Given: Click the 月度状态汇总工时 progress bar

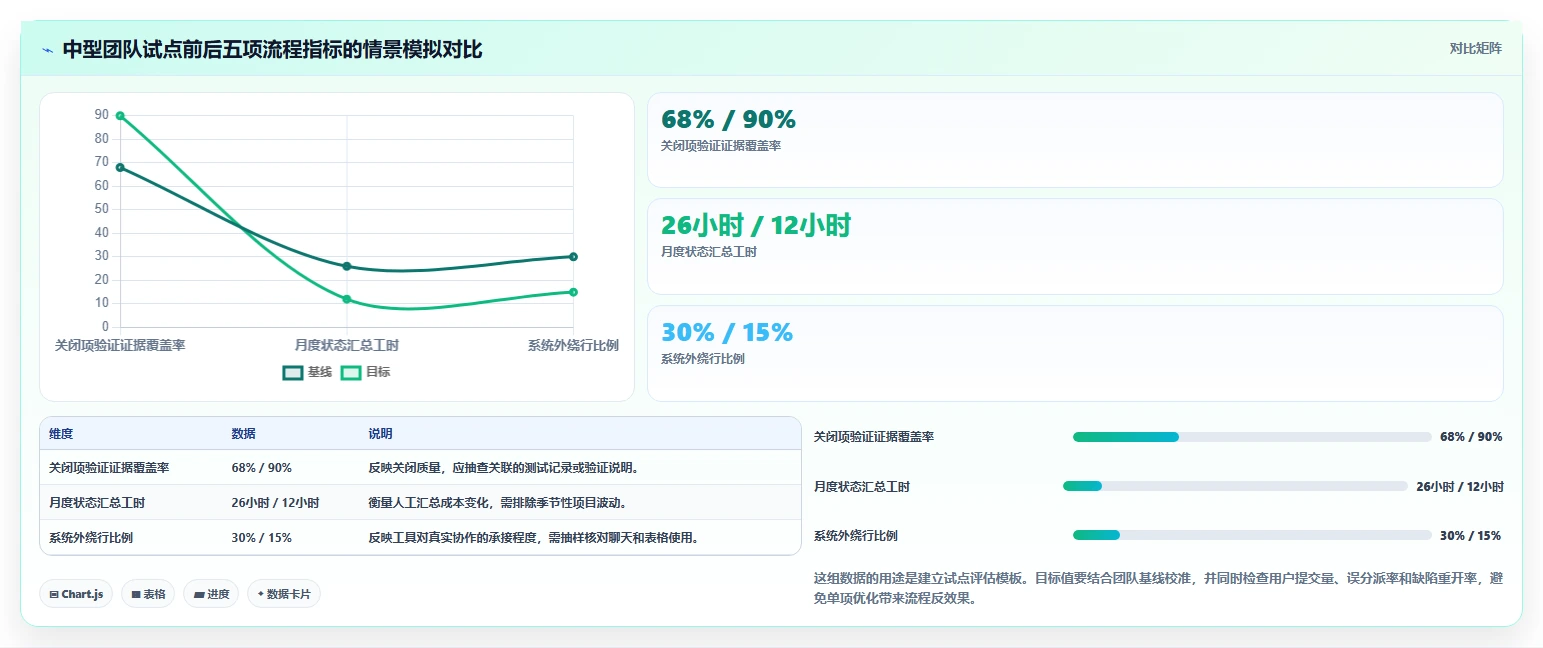Looking at the screenshot, I should click(1235, 486).
